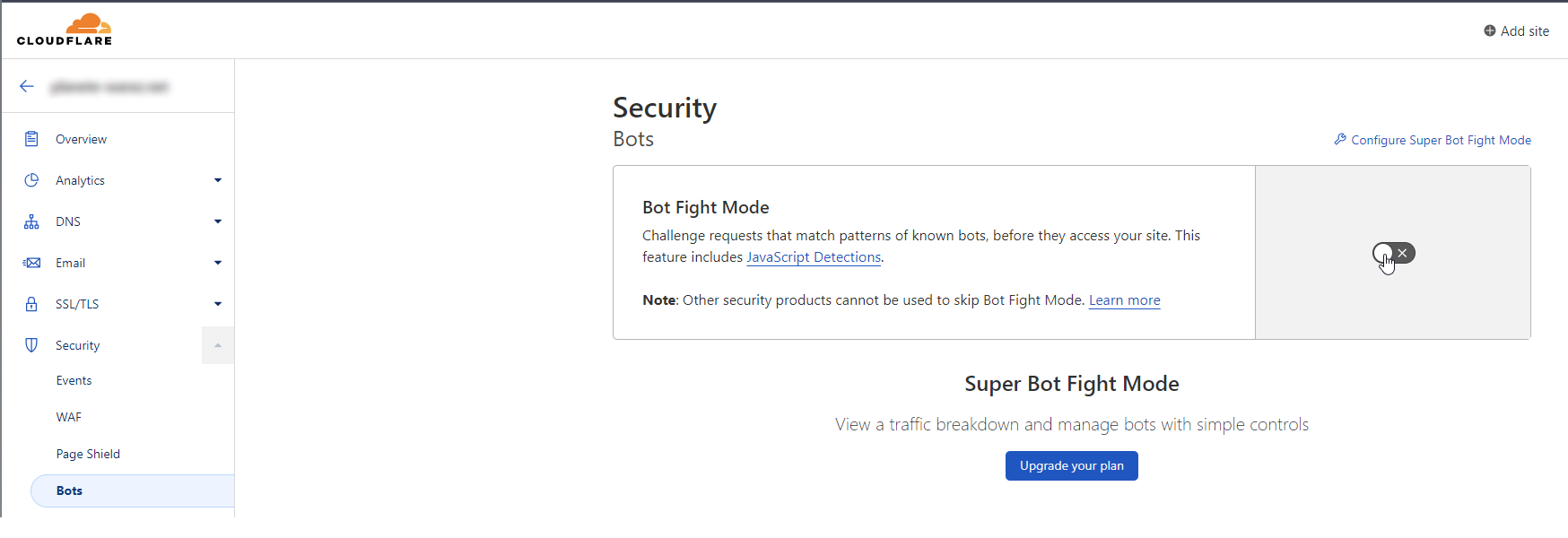Image resolution: width=1568 pixels, height=538 pixels.
Task: Click the plus icon beside Add site
Action: pos(1490,30)
